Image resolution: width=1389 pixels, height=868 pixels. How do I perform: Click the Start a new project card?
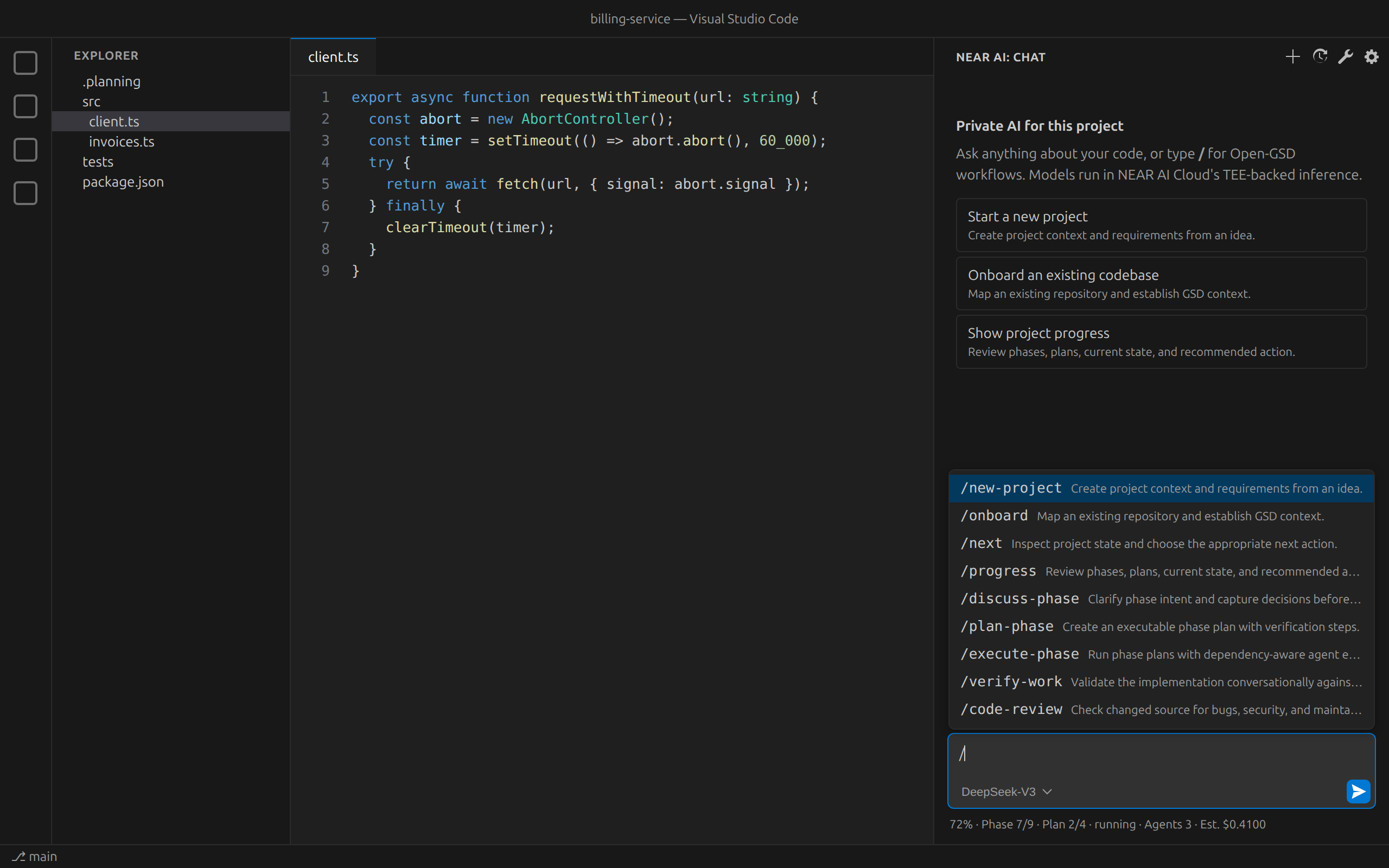tap(1161, 225)
